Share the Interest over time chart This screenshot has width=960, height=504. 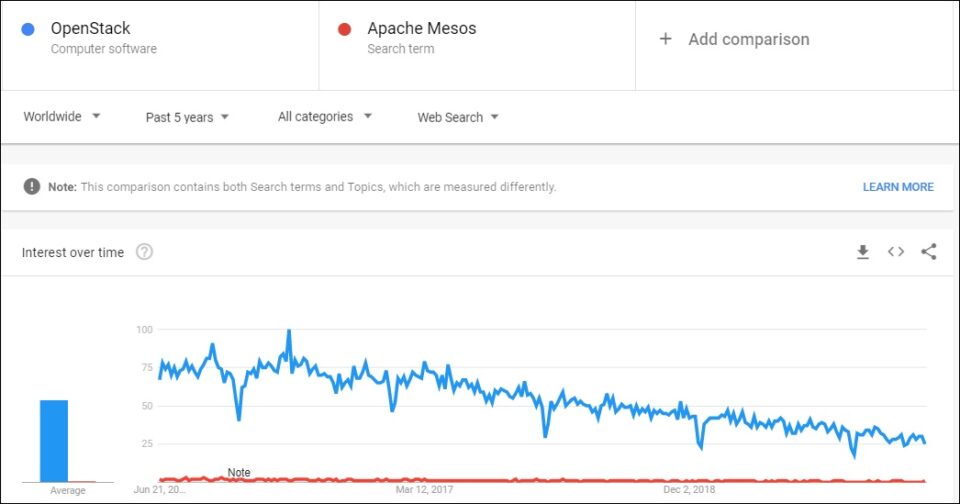(x=929, y=252)
